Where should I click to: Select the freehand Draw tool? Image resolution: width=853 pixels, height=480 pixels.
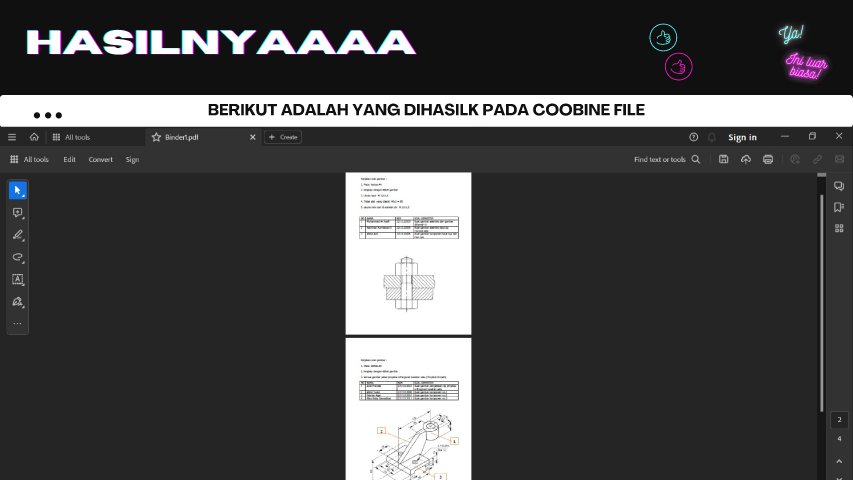pyautogui.click(x=17, y=258)
